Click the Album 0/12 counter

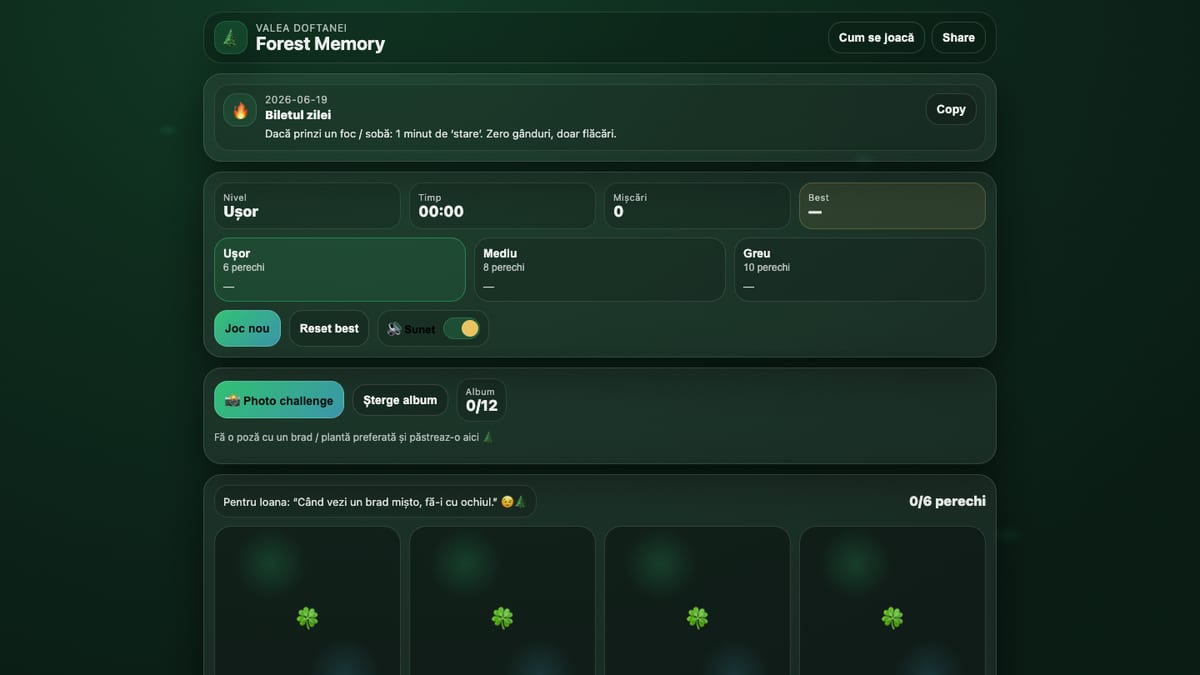click(x=482, y=400)
